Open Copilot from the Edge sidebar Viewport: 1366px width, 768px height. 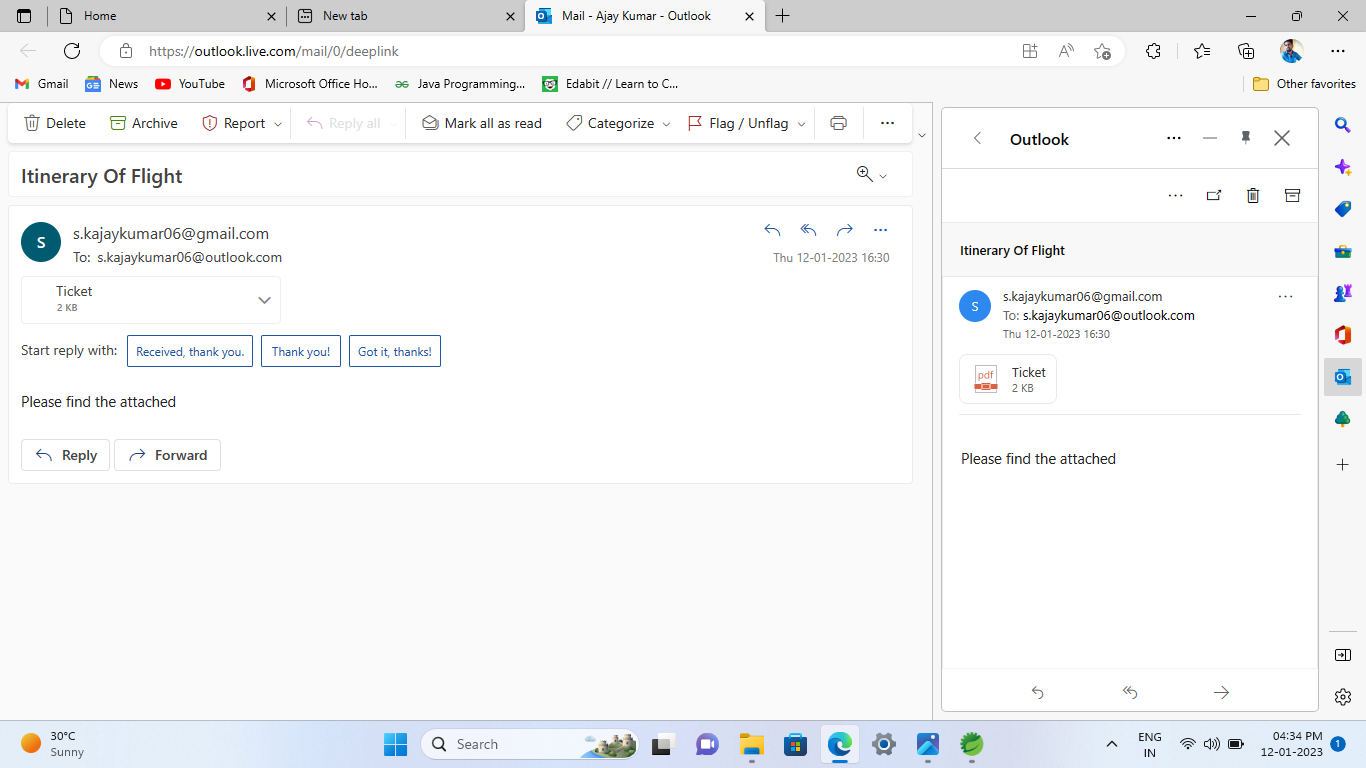click(x=1342, y=167)
